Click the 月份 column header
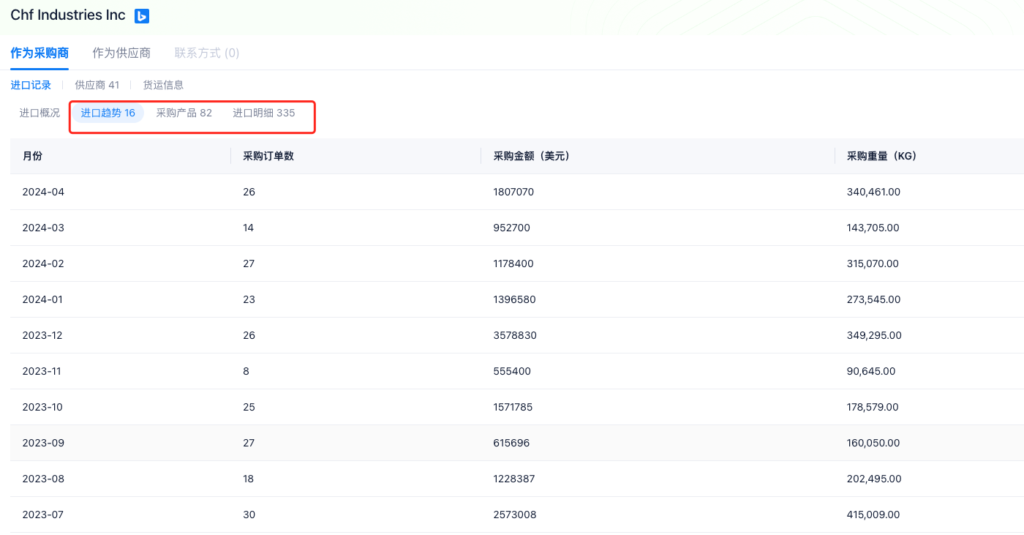The width and height of the screenshot is (1024, 535). pos(33,157)
